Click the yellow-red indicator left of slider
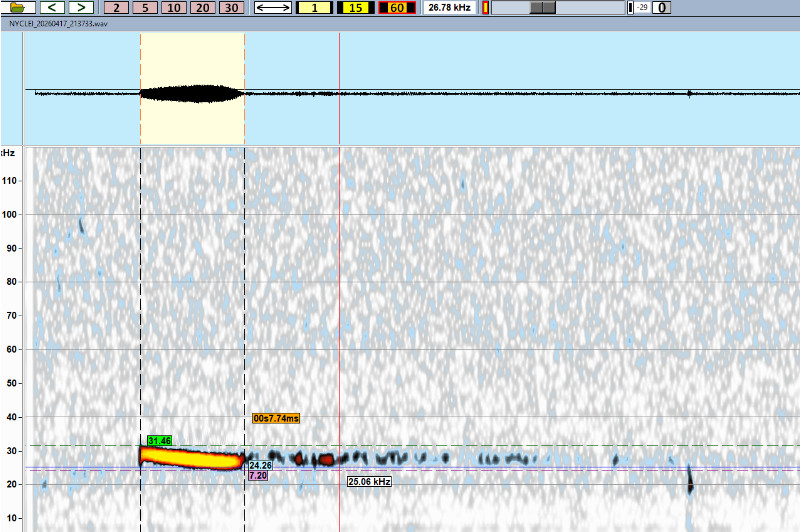800x532 pixels. coord(486,8)
